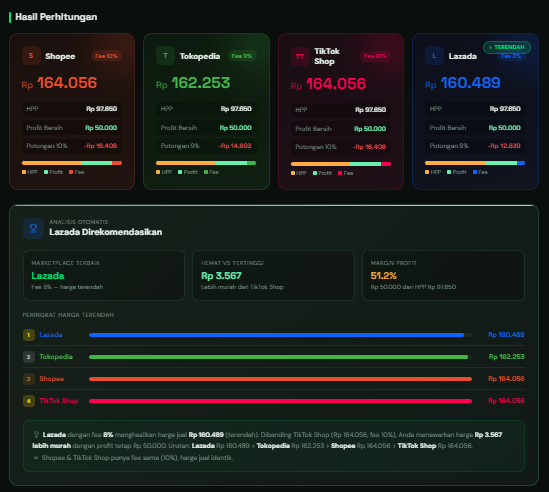Click the pink TikTok Shop ranking bar
The image size is (549, 492).
coord(280,401)
